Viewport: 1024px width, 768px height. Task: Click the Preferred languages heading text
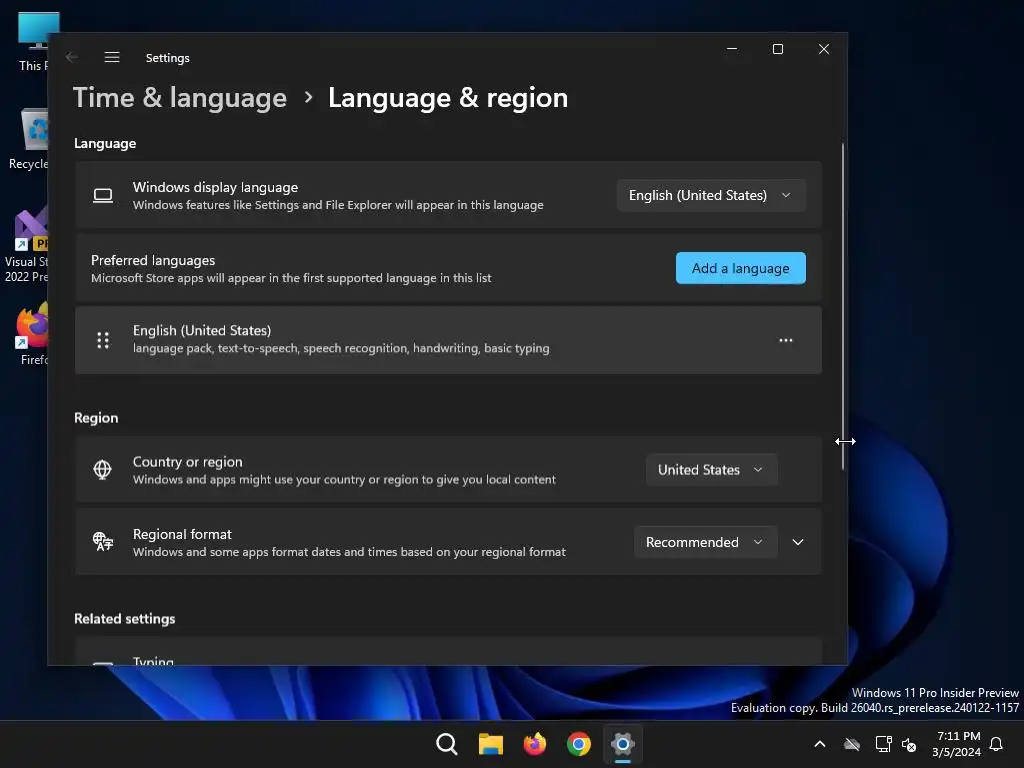(153, 260)
